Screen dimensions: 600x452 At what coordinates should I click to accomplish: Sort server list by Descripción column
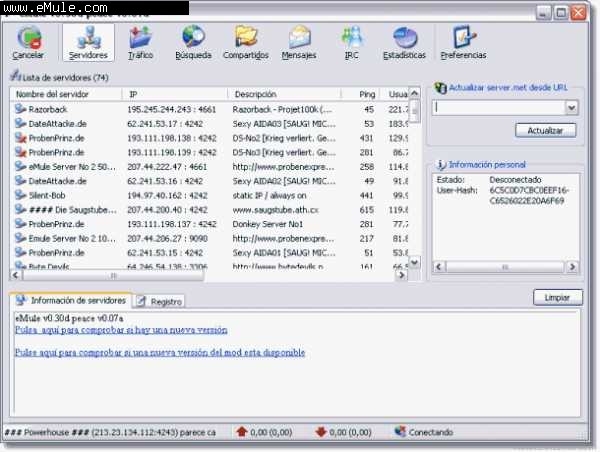(284, 94)
